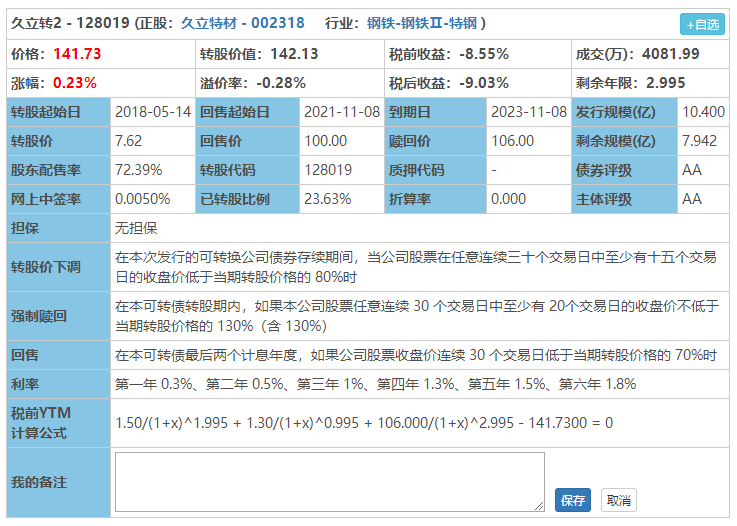Click the 成交(万) value 4081.99
The image size is (737, 526).
pos(671,54)
